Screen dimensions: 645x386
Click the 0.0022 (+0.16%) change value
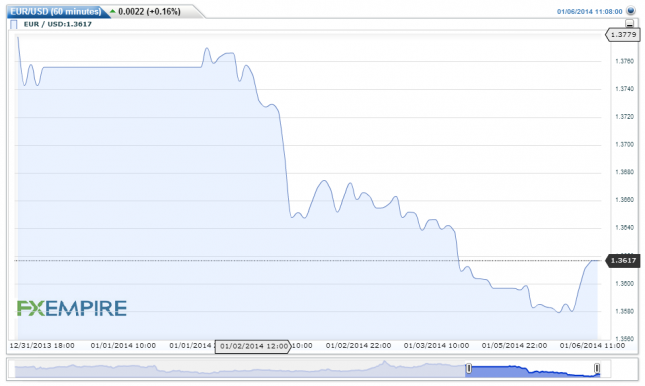[149, 12]
